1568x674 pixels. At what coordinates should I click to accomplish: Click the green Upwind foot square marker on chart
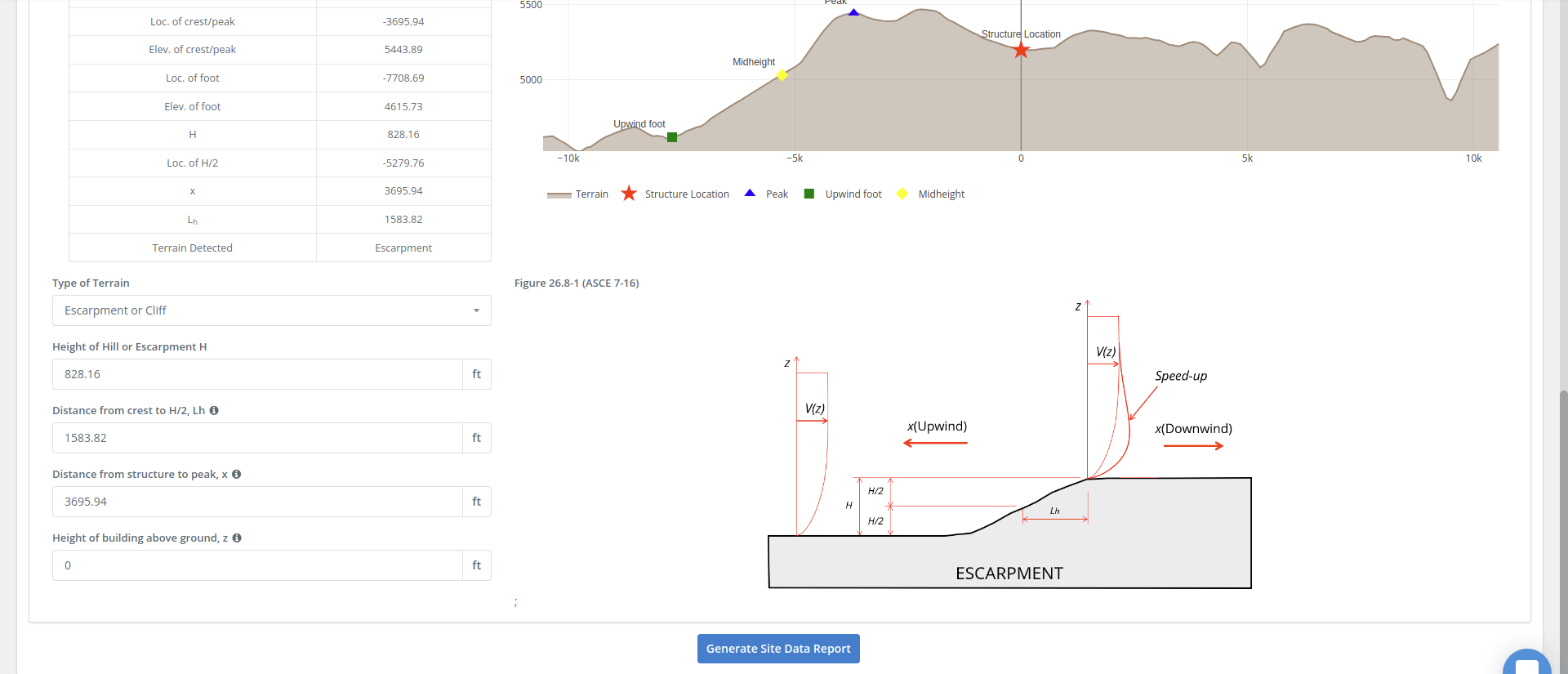point(672,137)
